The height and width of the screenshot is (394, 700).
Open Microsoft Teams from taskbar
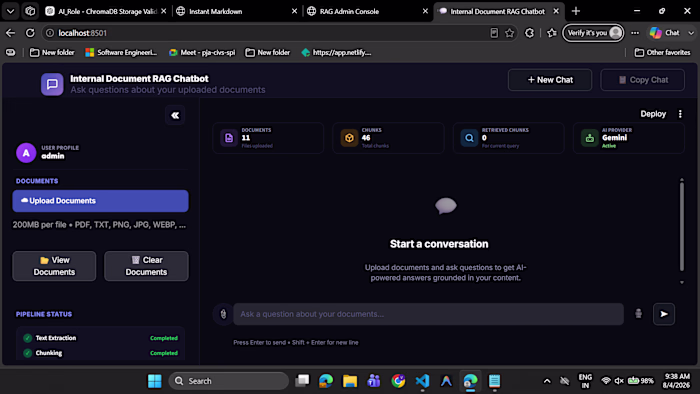pos(374,381)
